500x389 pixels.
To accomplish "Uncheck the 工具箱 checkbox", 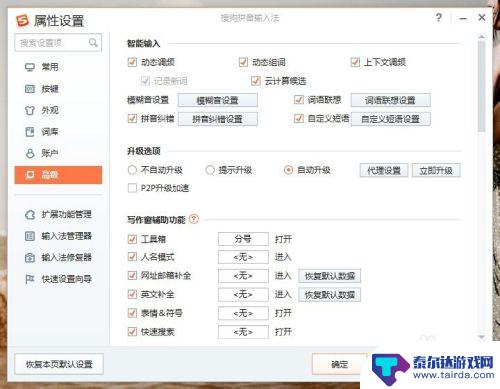I will click(132, 239).
